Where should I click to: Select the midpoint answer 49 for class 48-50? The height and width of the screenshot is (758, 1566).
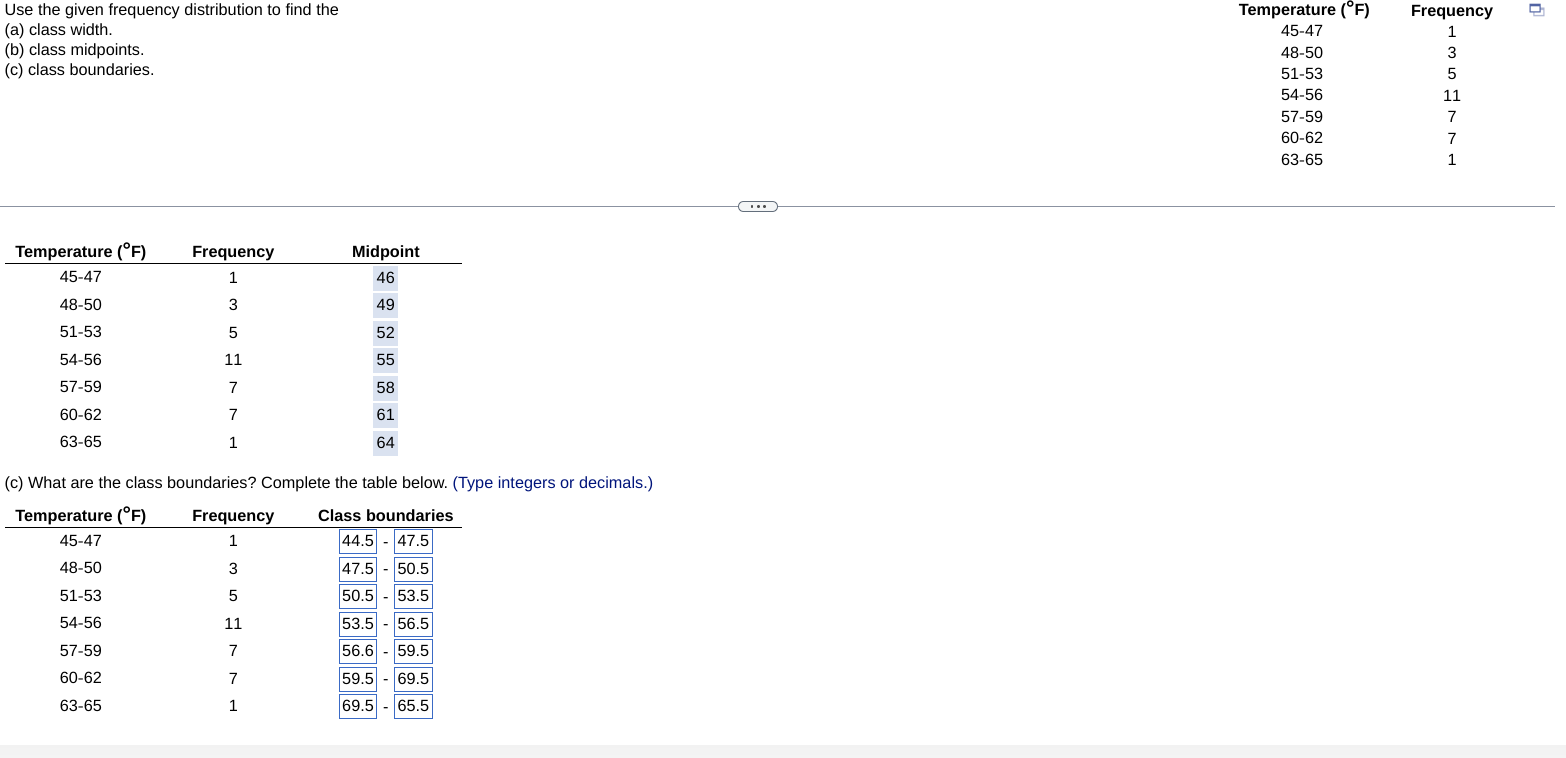[385, 304]
